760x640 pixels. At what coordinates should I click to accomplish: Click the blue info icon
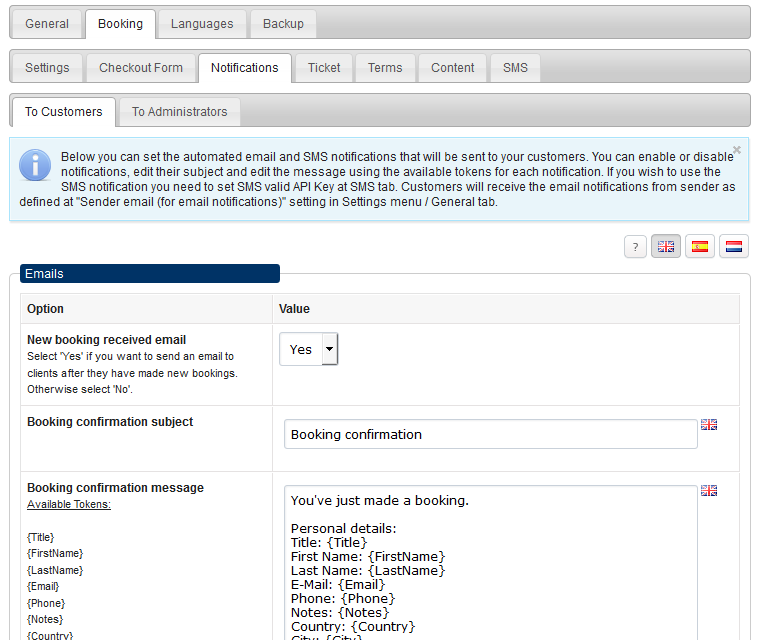coord(35,165)
